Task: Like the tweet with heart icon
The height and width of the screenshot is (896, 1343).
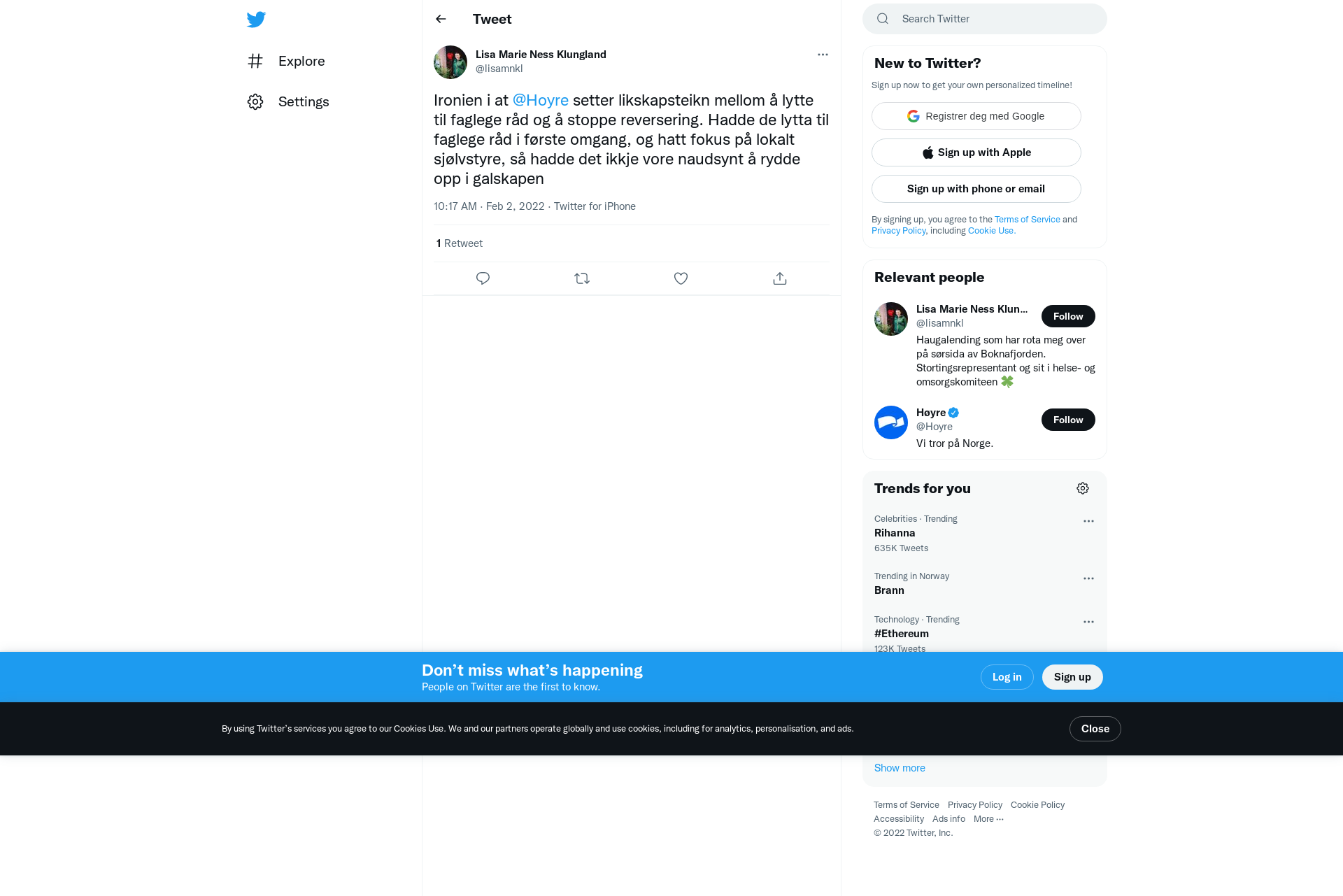Action: tap(681, 278)
